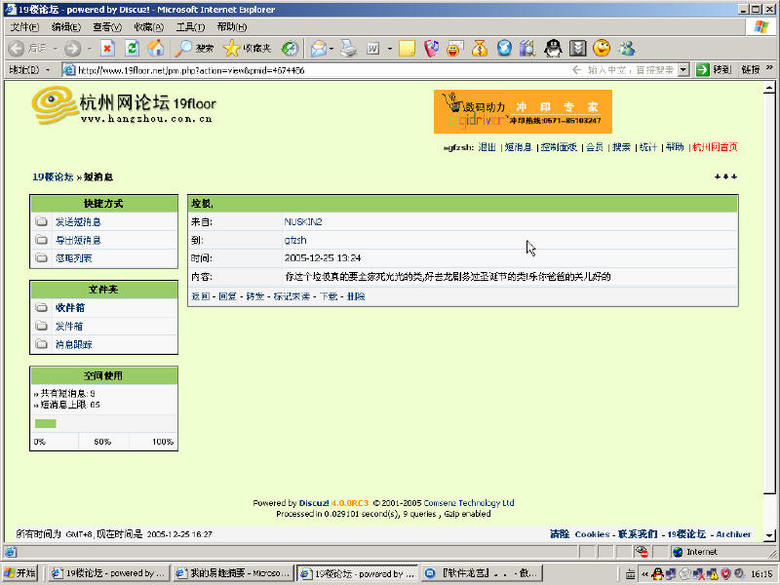Image resolution: width=780 pixels, height=585 pixels.
Task: Open Favorites (收藏夹) star button
Action: point(246,48)
